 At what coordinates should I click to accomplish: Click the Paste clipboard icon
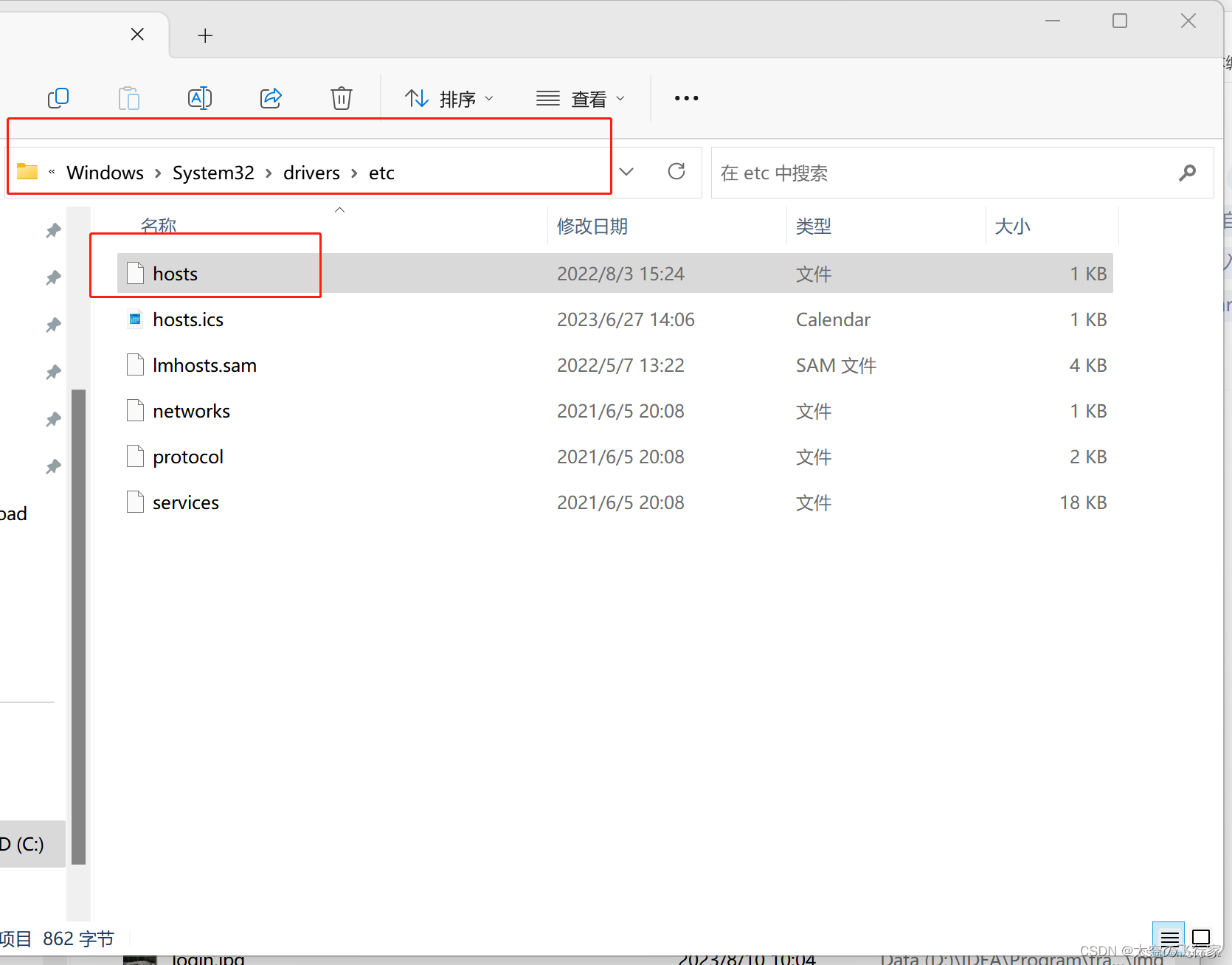pyautogui.click(x=129, y=98)
